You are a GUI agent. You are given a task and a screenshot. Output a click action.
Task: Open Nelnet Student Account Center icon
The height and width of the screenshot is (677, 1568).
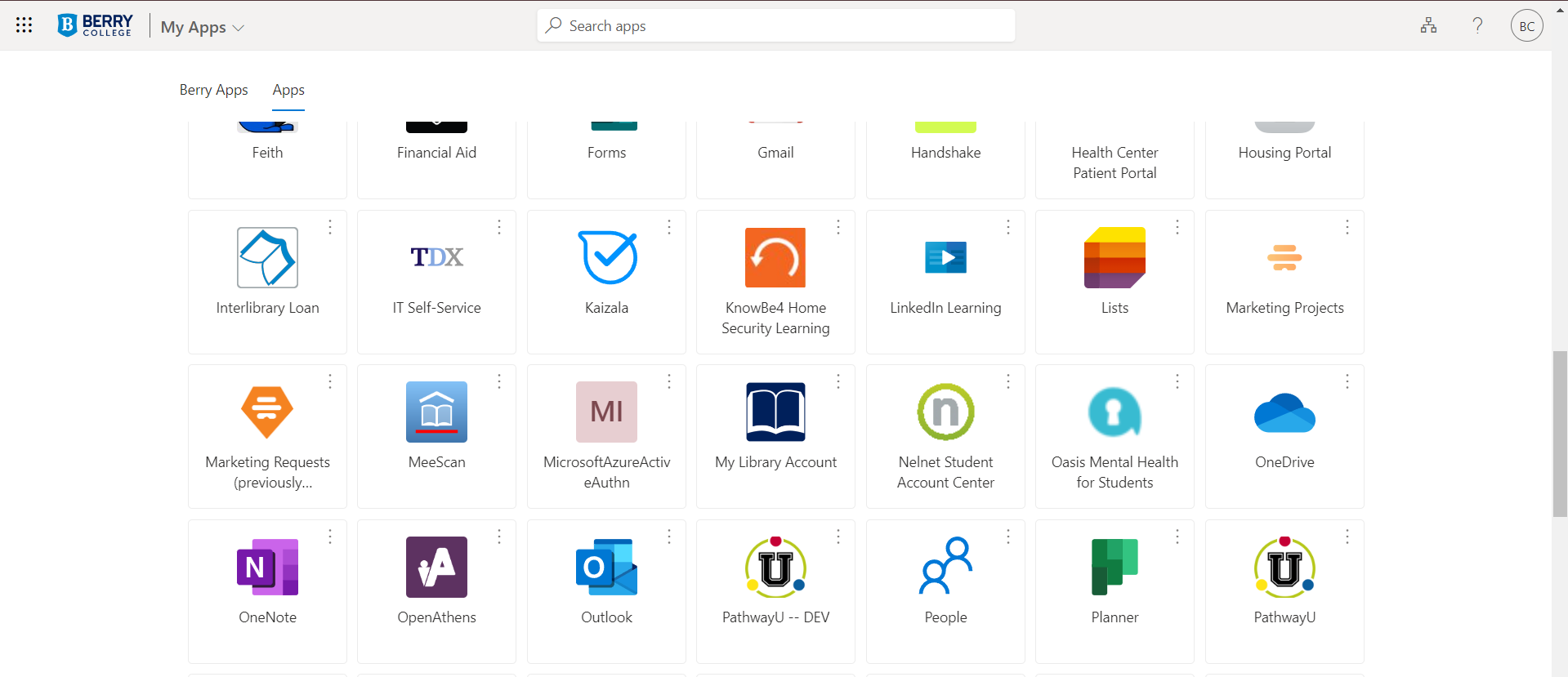(x=945, y=412)
